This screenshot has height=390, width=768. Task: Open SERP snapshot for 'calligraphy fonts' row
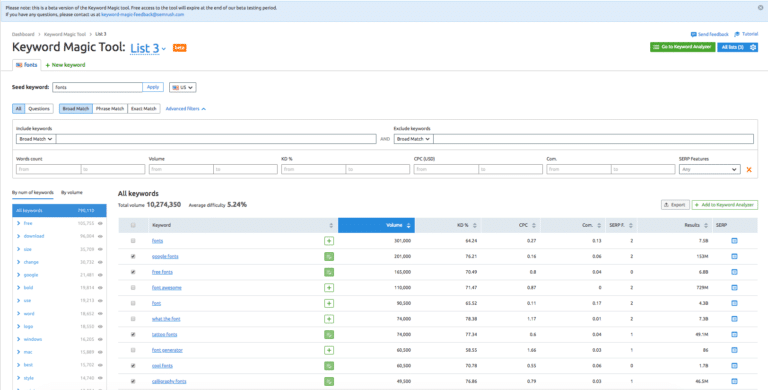pyautogui.click(x=734, y=381)
